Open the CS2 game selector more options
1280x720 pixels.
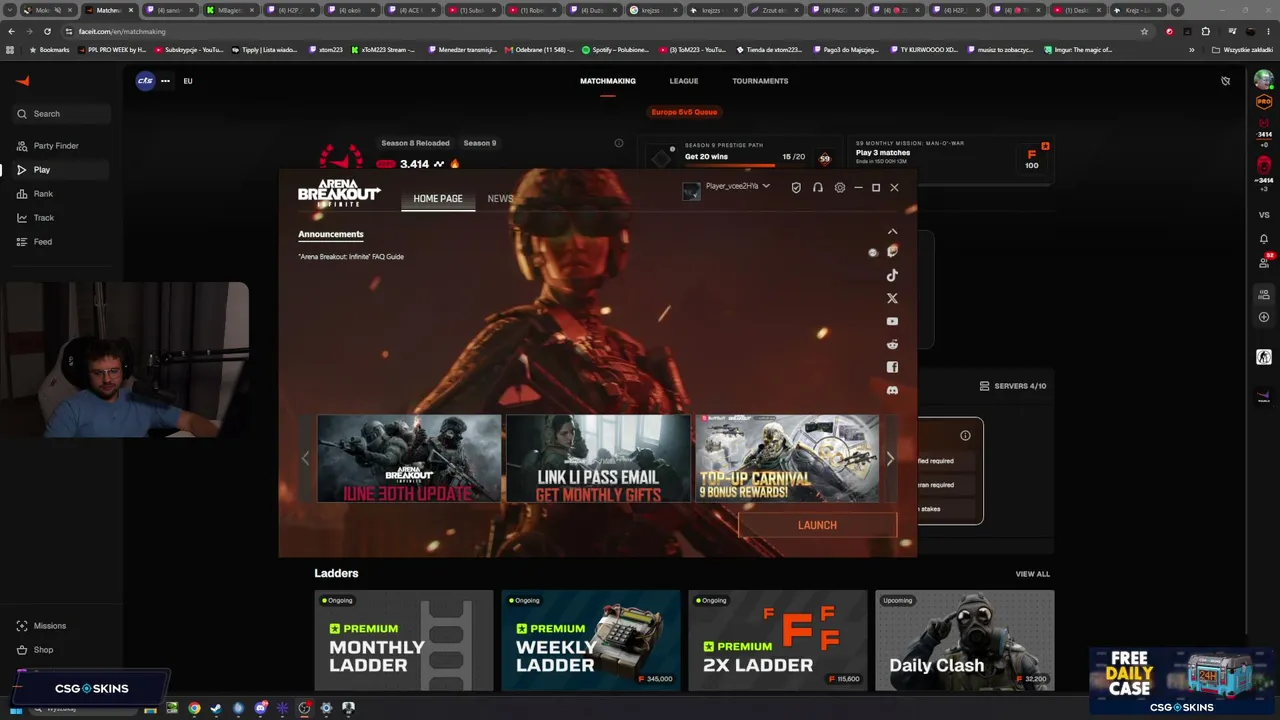click(x=165, y=81)
